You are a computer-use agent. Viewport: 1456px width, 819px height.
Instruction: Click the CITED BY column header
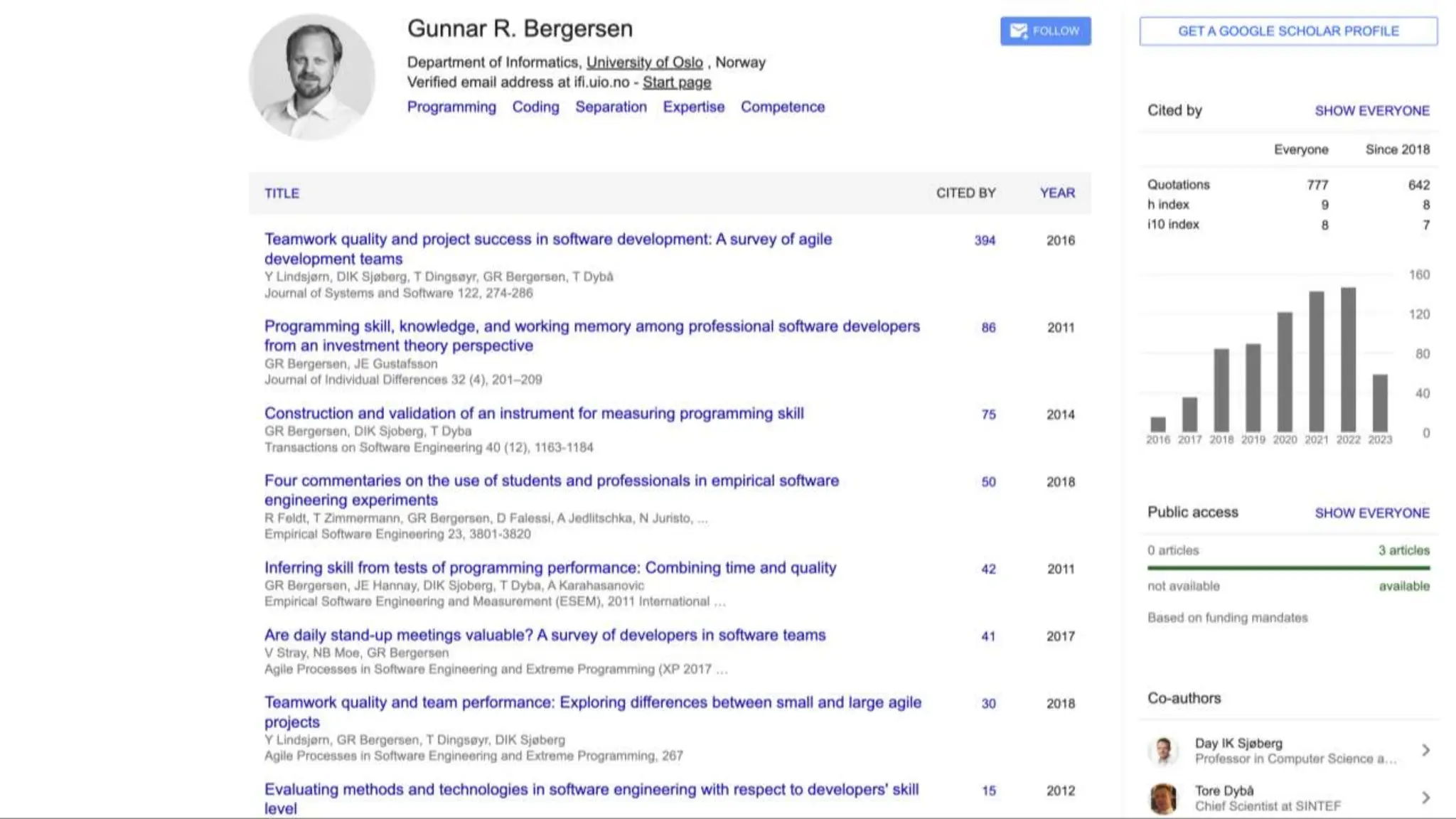[965, 193]
